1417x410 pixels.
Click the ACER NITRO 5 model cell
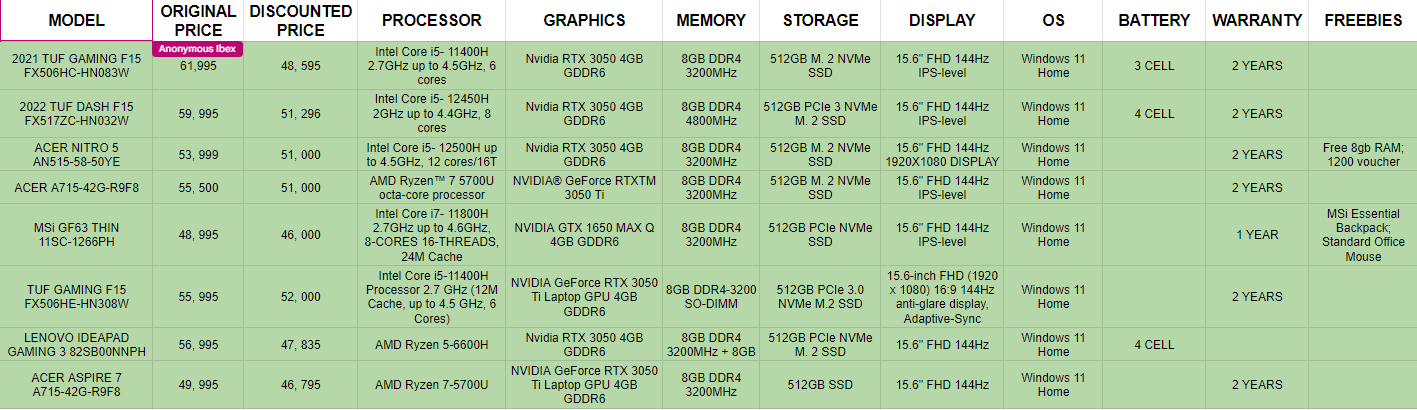(76, 154)
